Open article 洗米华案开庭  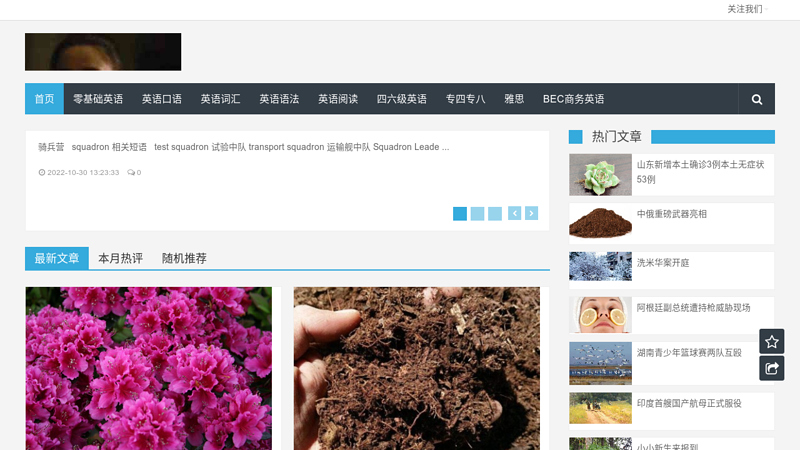[663, 263]
